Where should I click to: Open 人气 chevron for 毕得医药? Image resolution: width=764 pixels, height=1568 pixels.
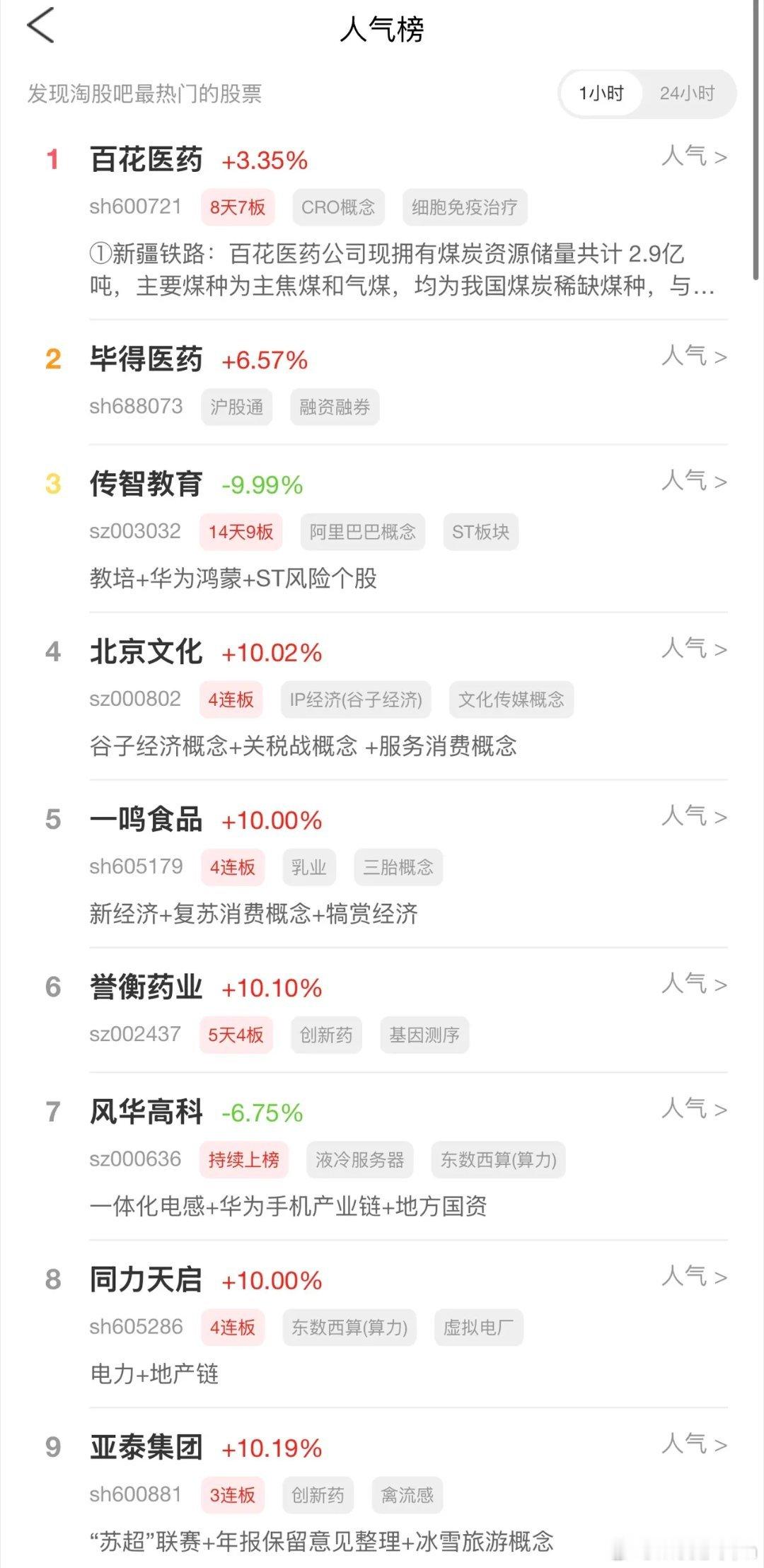pos(694,356)
